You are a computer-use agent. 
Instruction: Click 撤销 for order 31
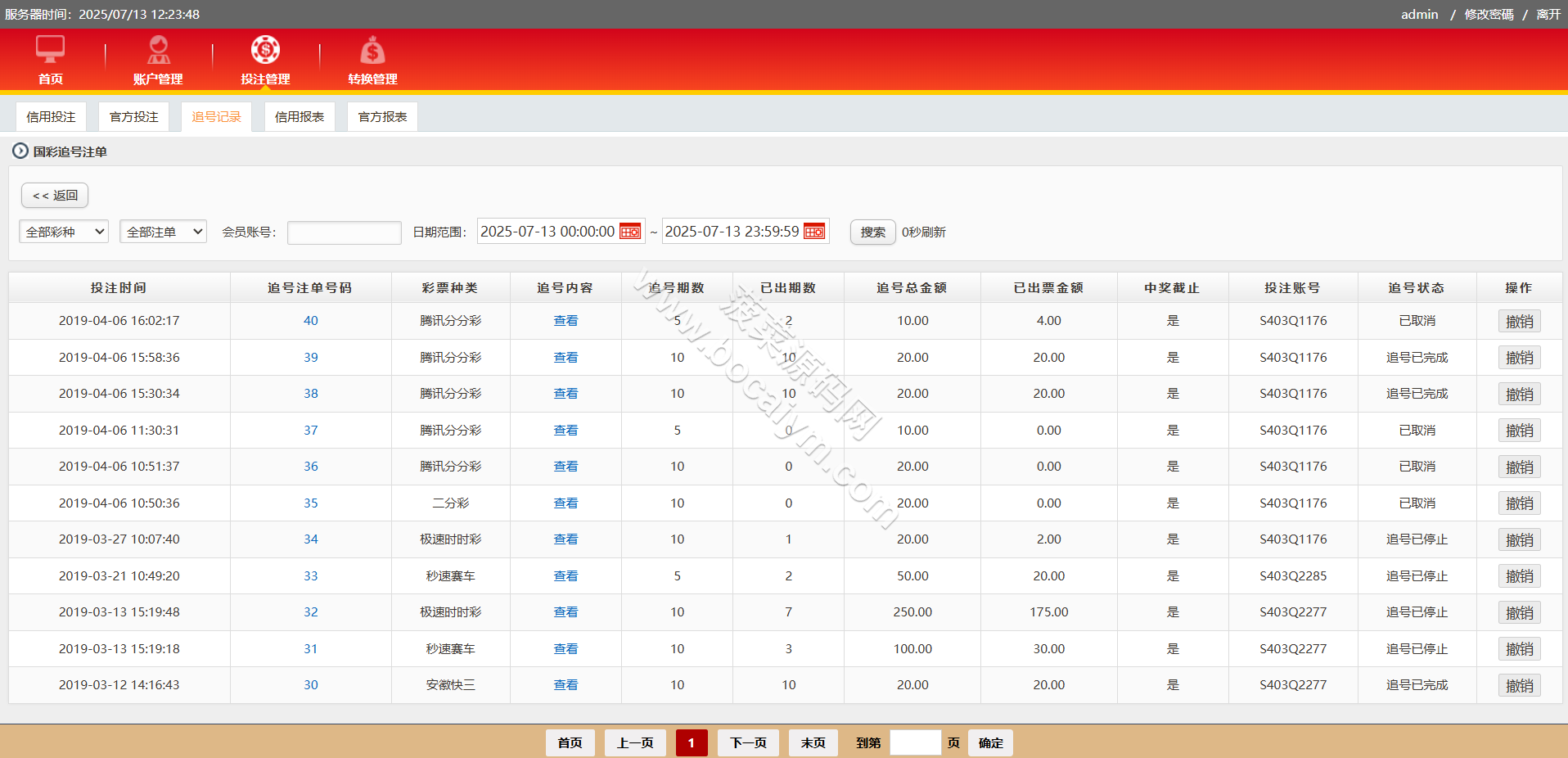[1520, 649]
